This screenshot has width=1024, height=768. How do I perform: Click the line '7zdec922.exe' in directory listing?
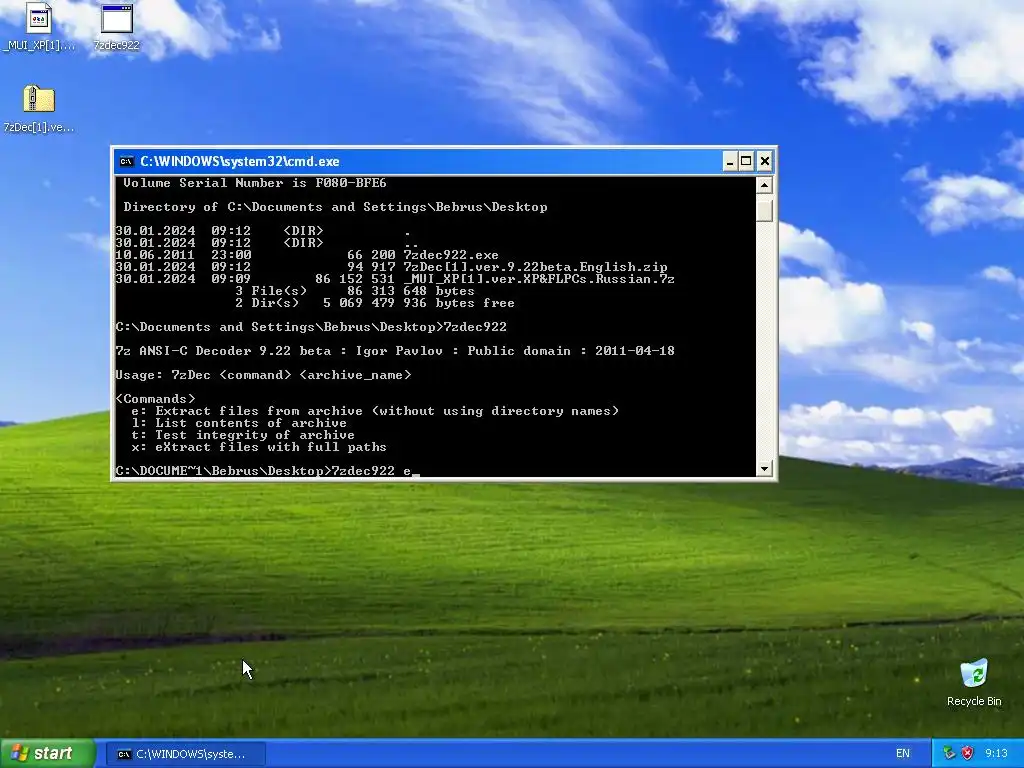click(307, 255)
